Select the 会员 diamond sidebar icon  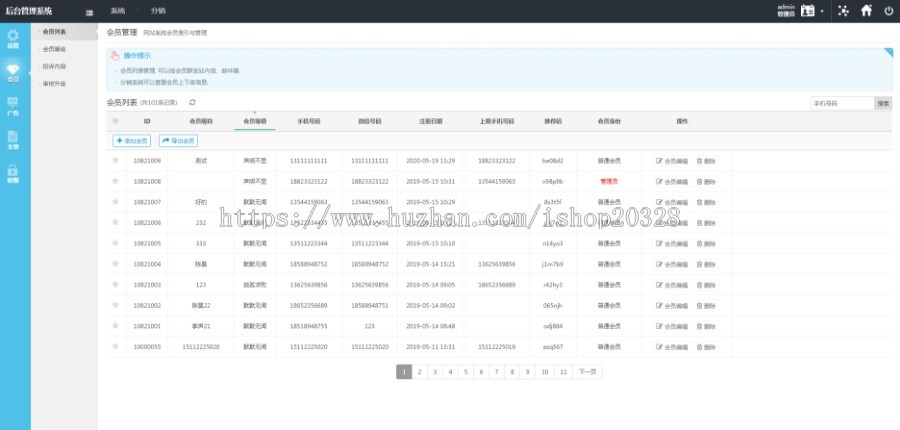(x=13, y=72)
